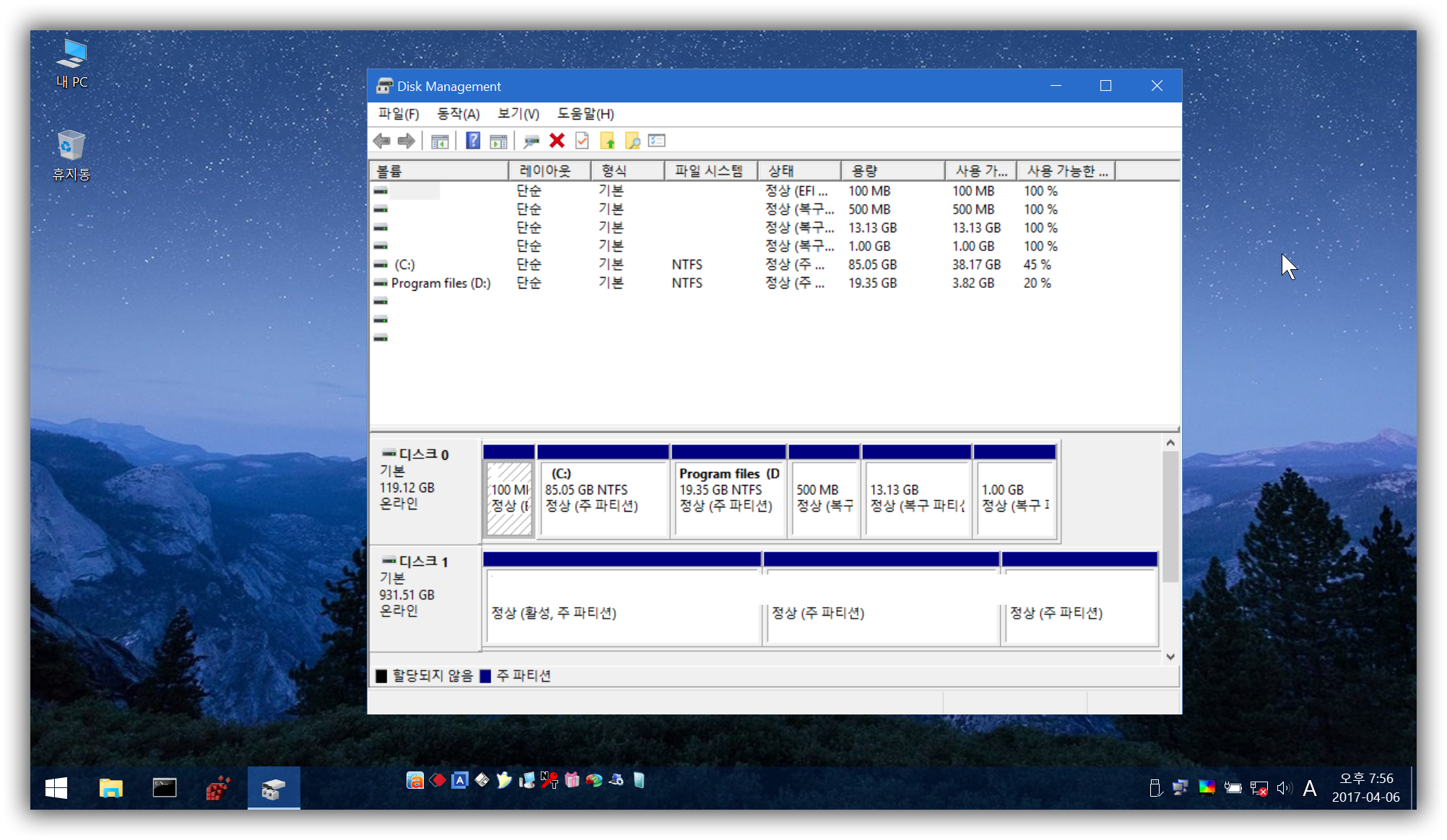The height and width of the screenshot is (840, 1447).
Task: Click the rainbow monitor tray icon
Action: [1207, 788]
